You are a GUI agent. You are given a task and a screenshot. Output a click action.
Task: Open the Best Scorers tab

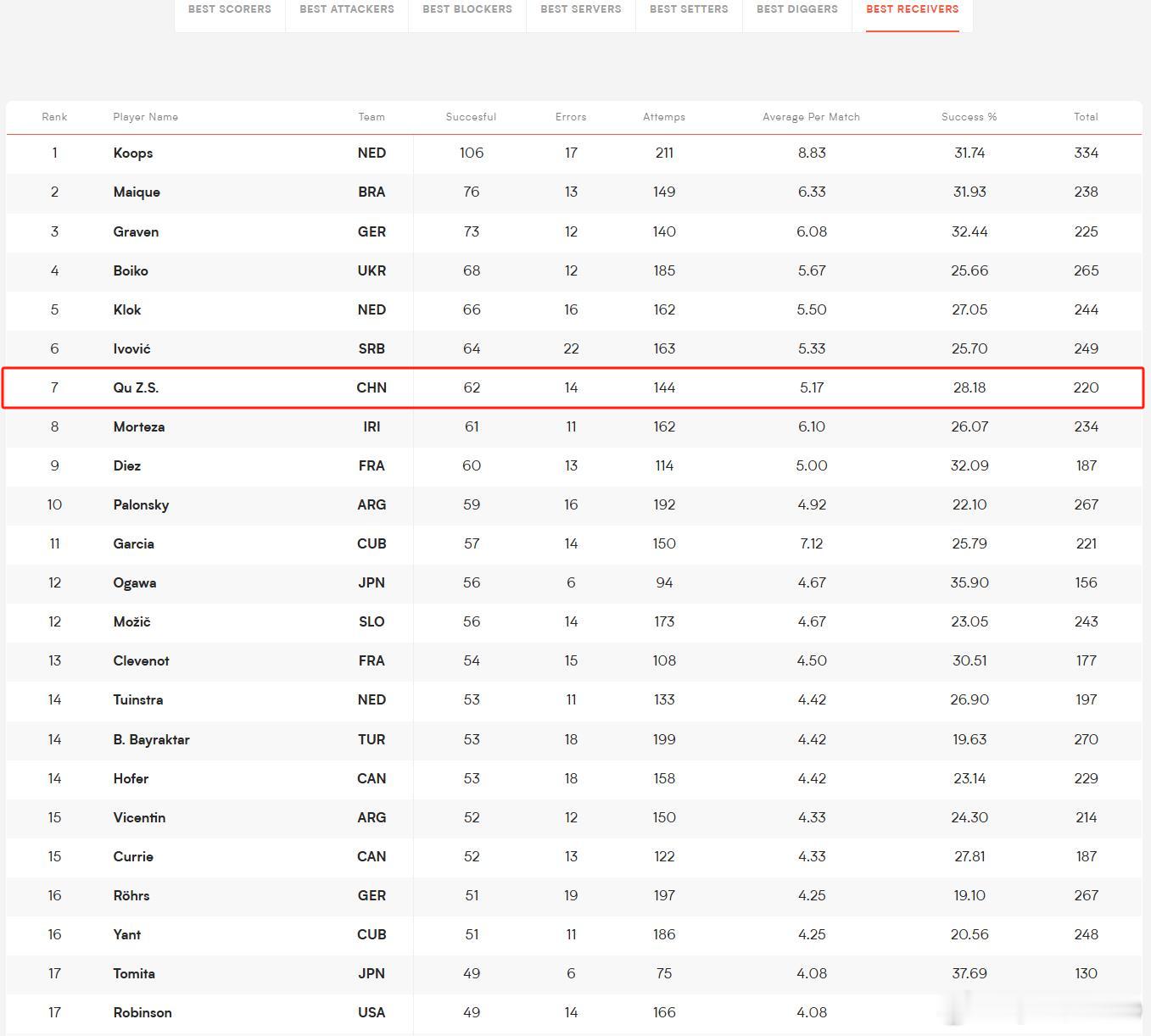[230, 9]
